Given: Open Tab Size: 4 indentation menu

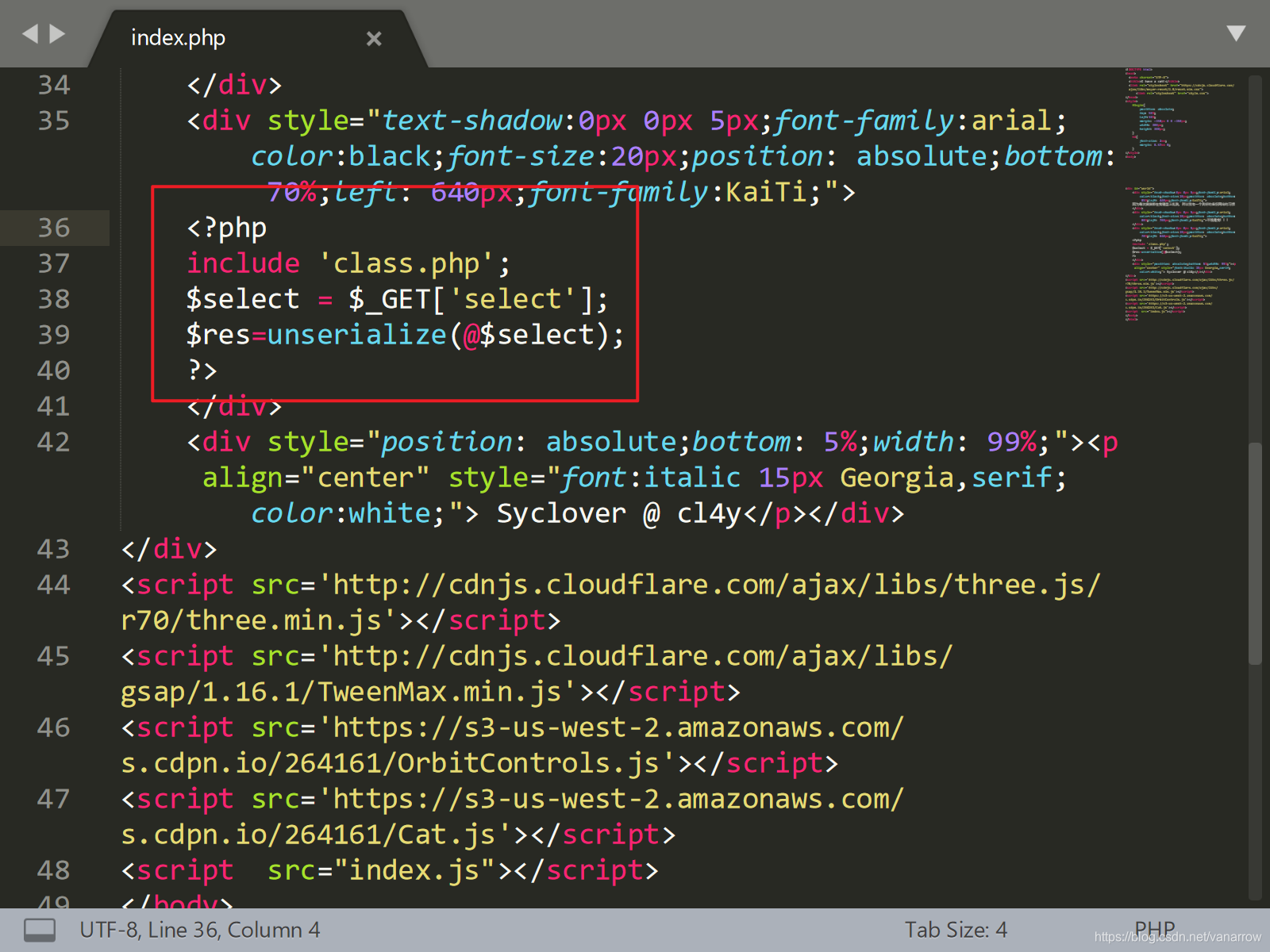Looking at the screenshot, I should pos(956,930).
